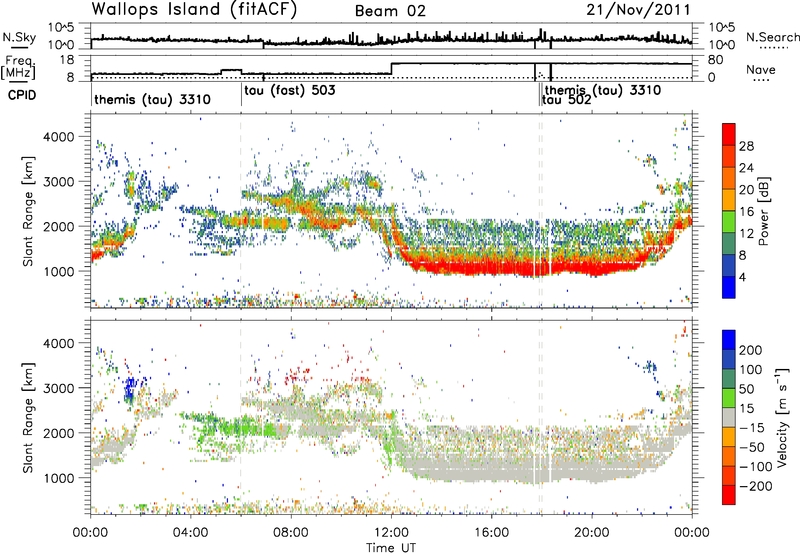This screenshot has height=554, width=800.
Task: Click the '4000' tick of the power panel
Action: point(58,137)
